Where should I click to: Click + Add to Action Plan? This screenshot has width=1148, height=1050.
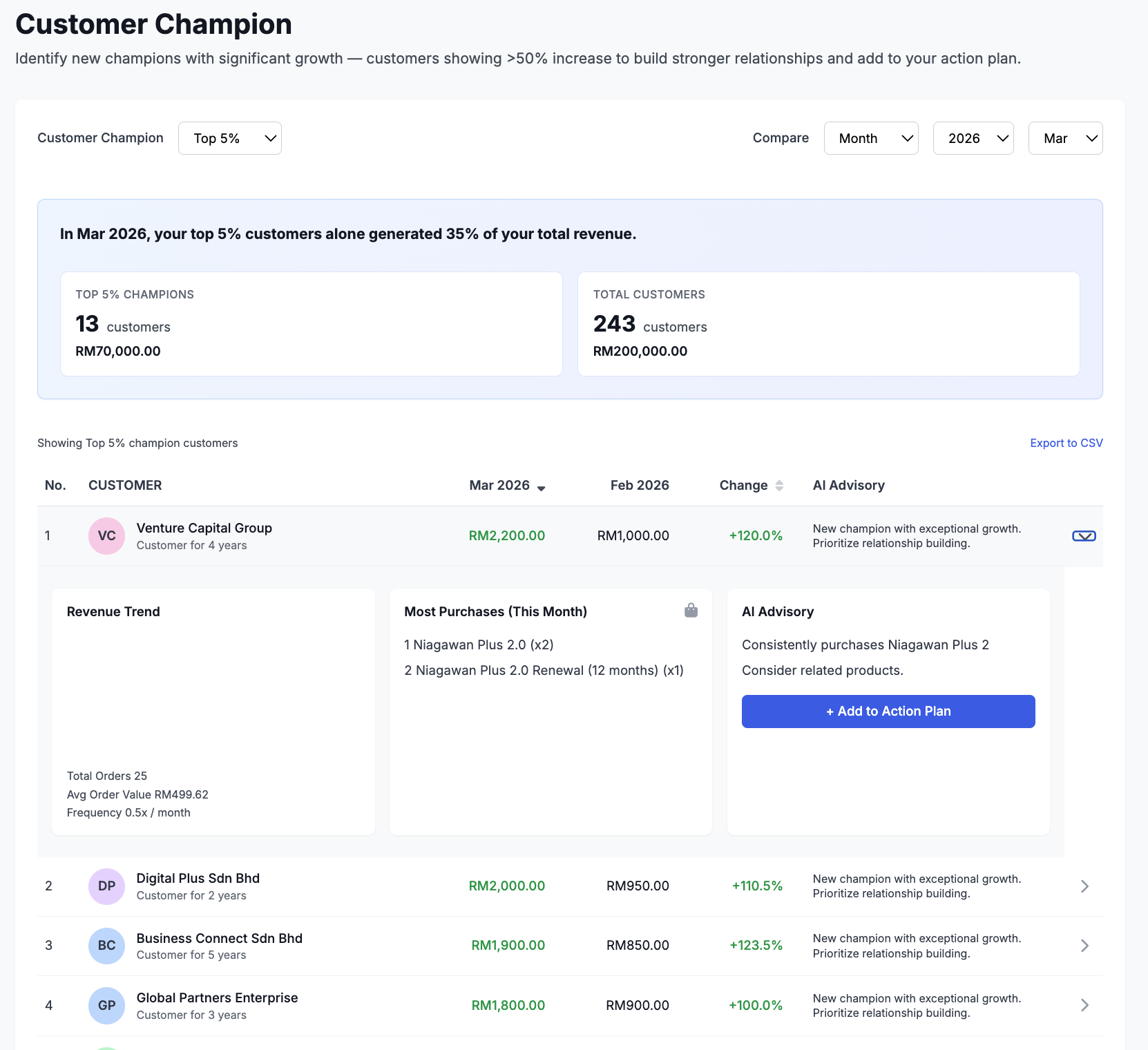coord(888,711)
